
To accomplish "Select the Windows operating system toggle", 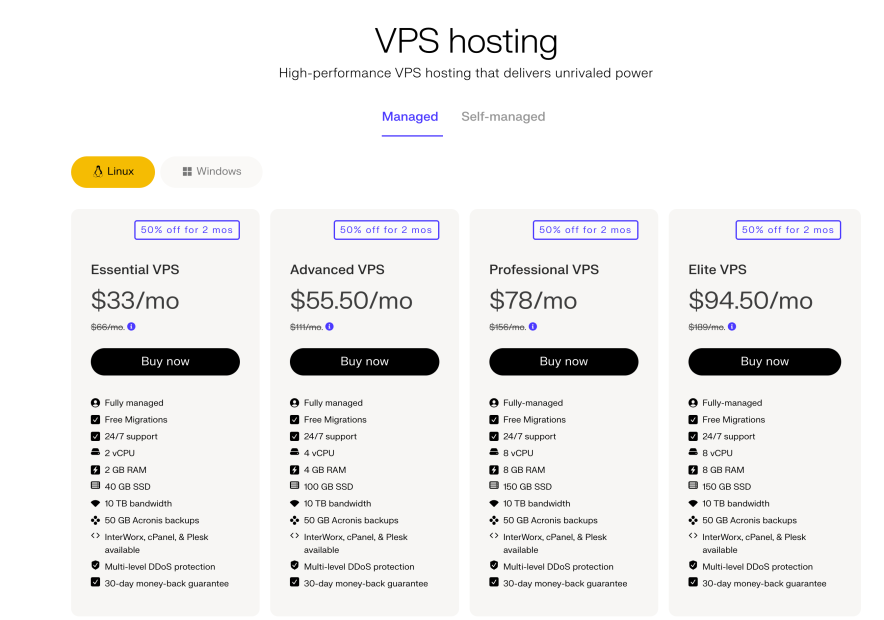I will click(212, 172).
